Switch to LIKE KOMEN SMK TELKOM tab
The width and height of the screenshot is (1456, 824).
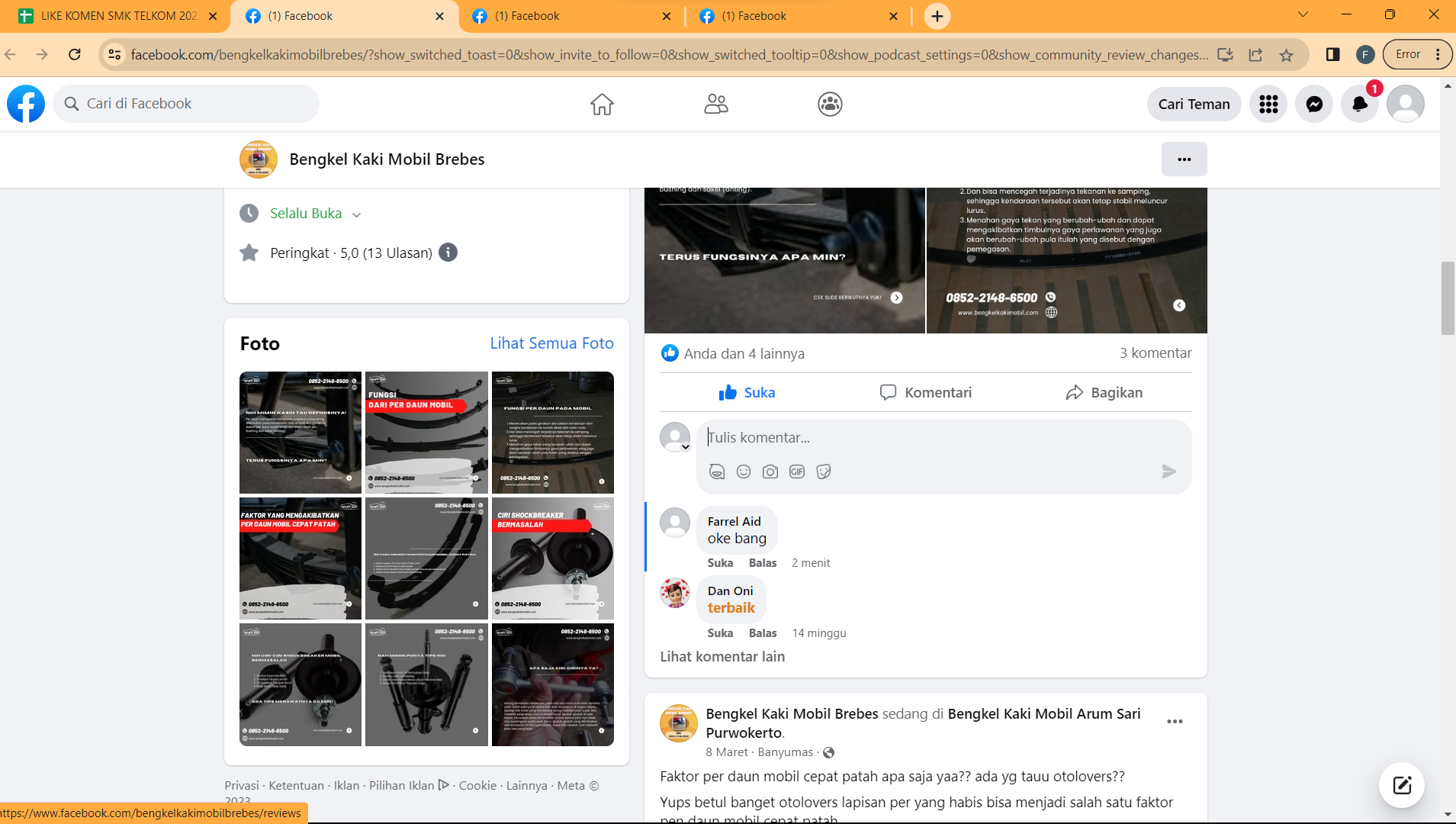point(114,16)
